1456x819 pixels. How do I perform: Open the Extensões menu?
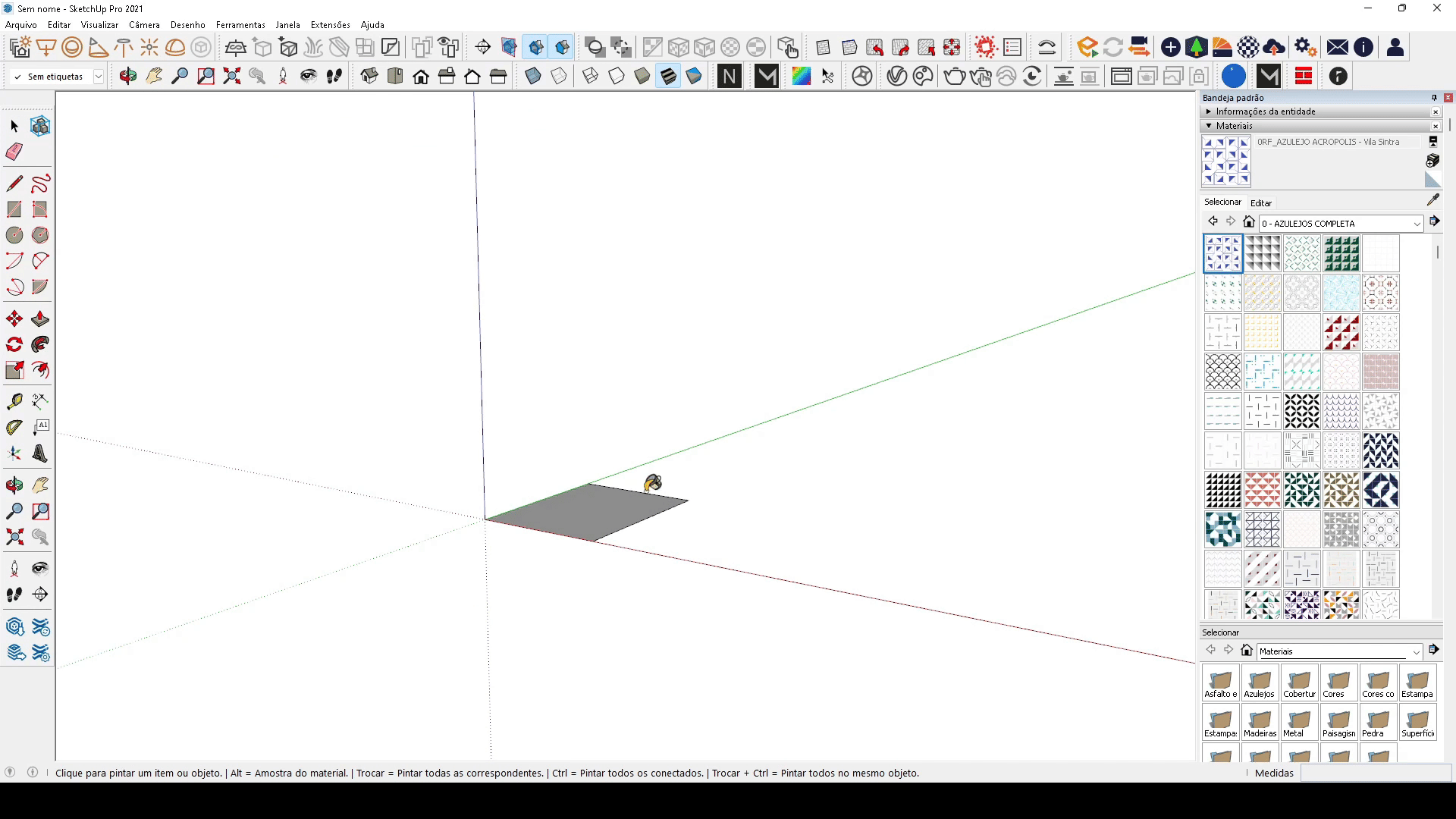[330, 24]
